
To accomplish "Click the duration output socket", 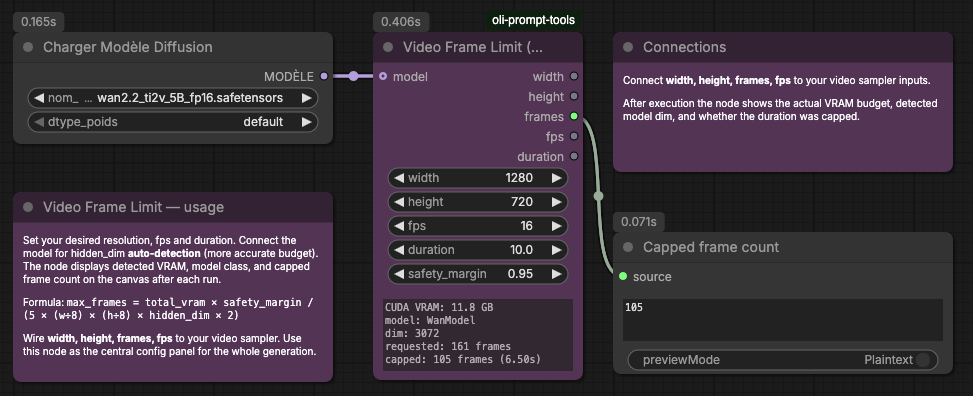I will coord(574,156).
